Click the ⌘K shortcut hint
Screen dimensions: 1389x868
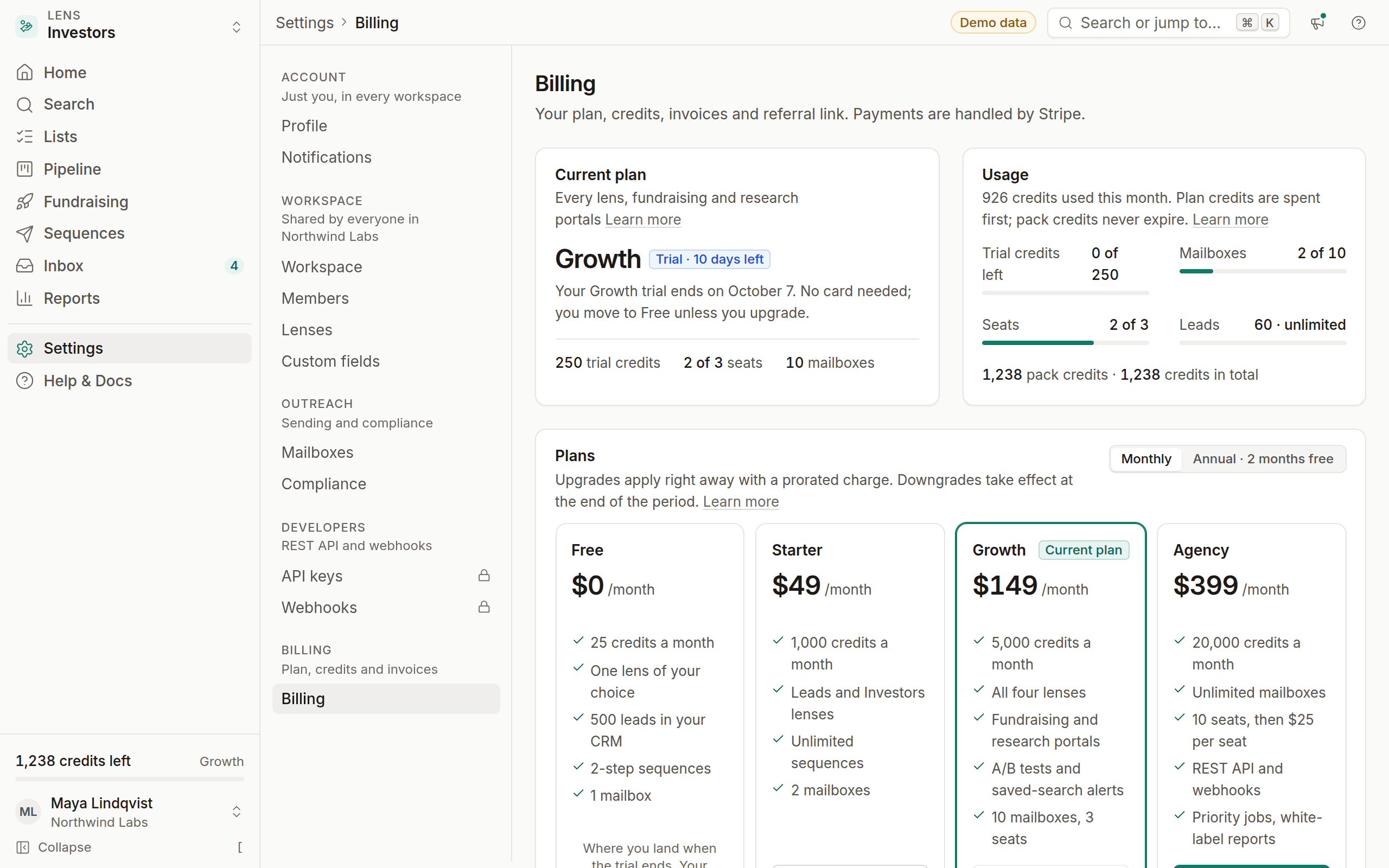pyautogui.click(x=1258, y=23)
